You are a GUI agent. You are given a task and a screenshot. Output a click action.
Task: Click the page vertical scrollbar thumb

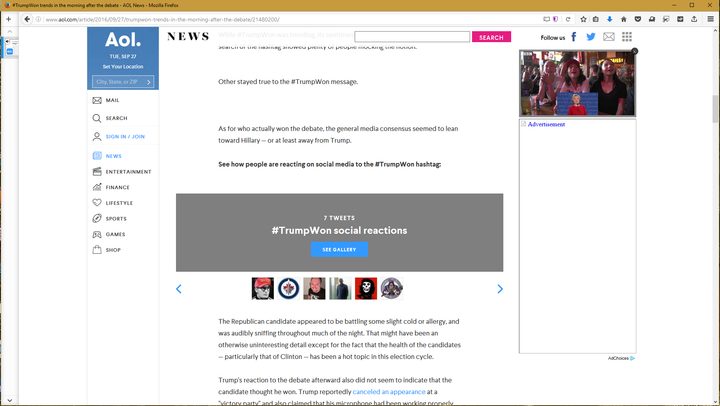[715, 108]
